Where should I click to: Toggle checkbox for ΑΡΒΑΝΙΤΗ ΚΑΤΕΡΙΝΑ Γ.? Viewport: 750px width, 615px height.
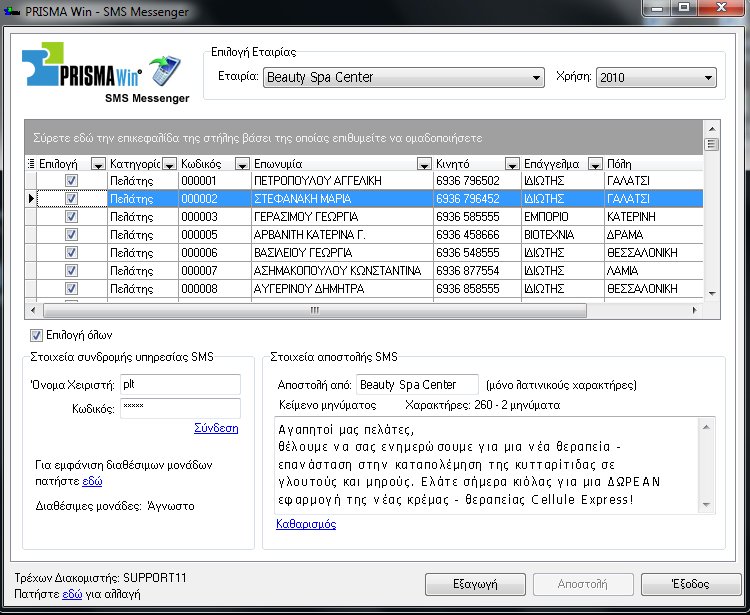[71, 234]
